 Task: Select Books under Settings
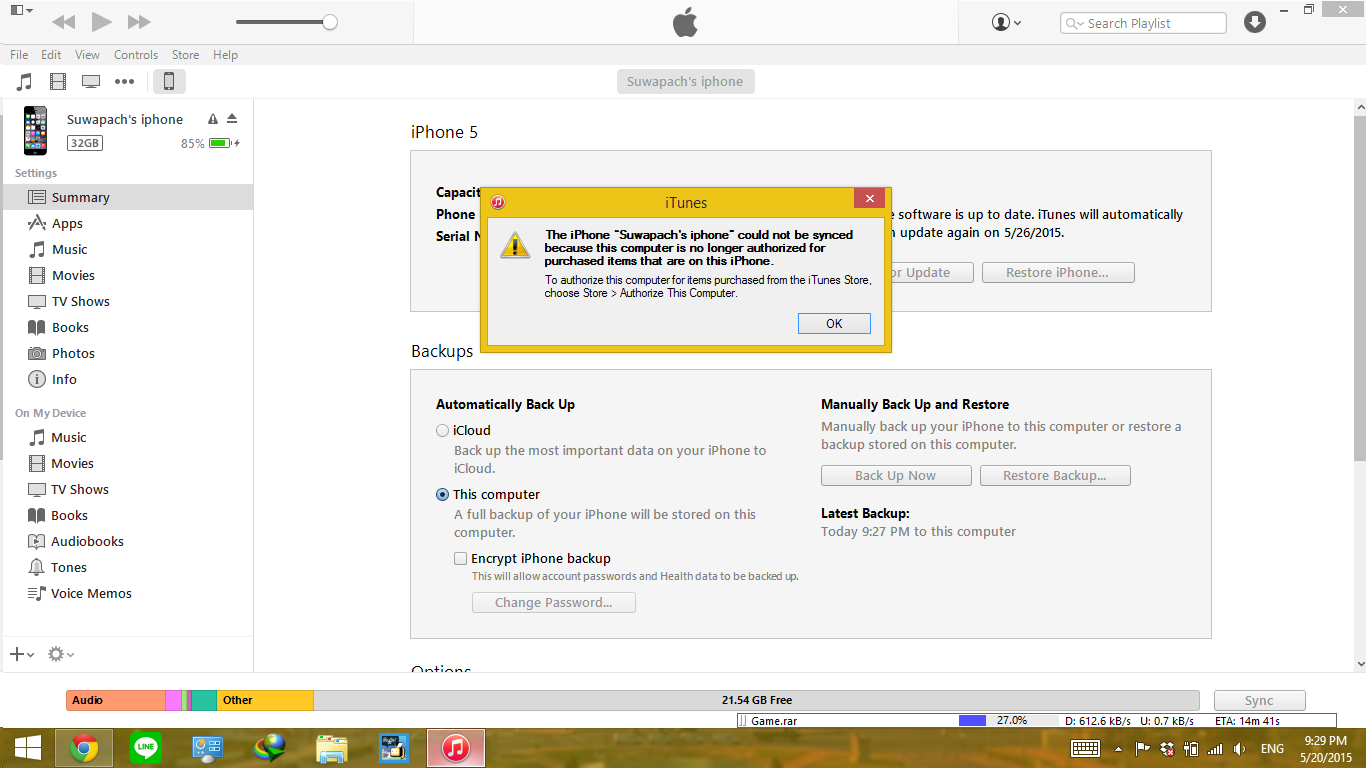click(127, 327)
